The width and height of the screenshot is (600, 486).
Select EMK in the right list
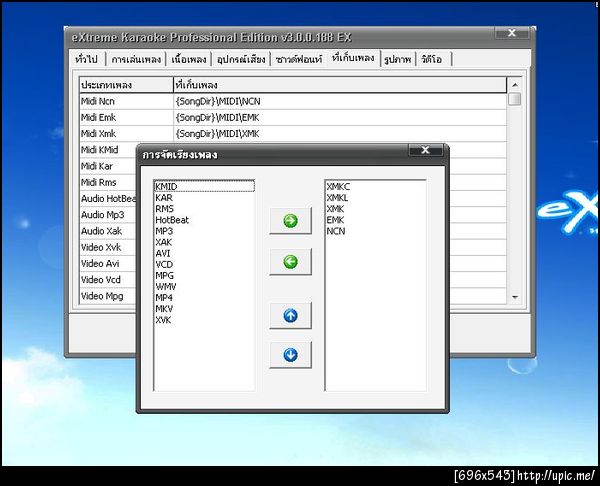(375, 220)
